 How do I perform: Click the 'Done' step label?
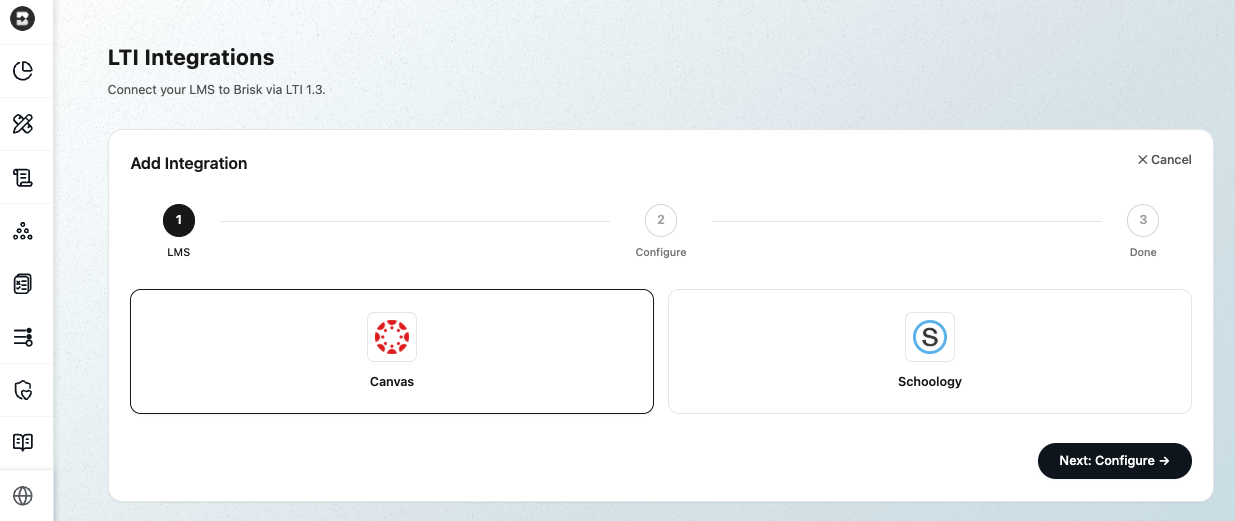1143,253
